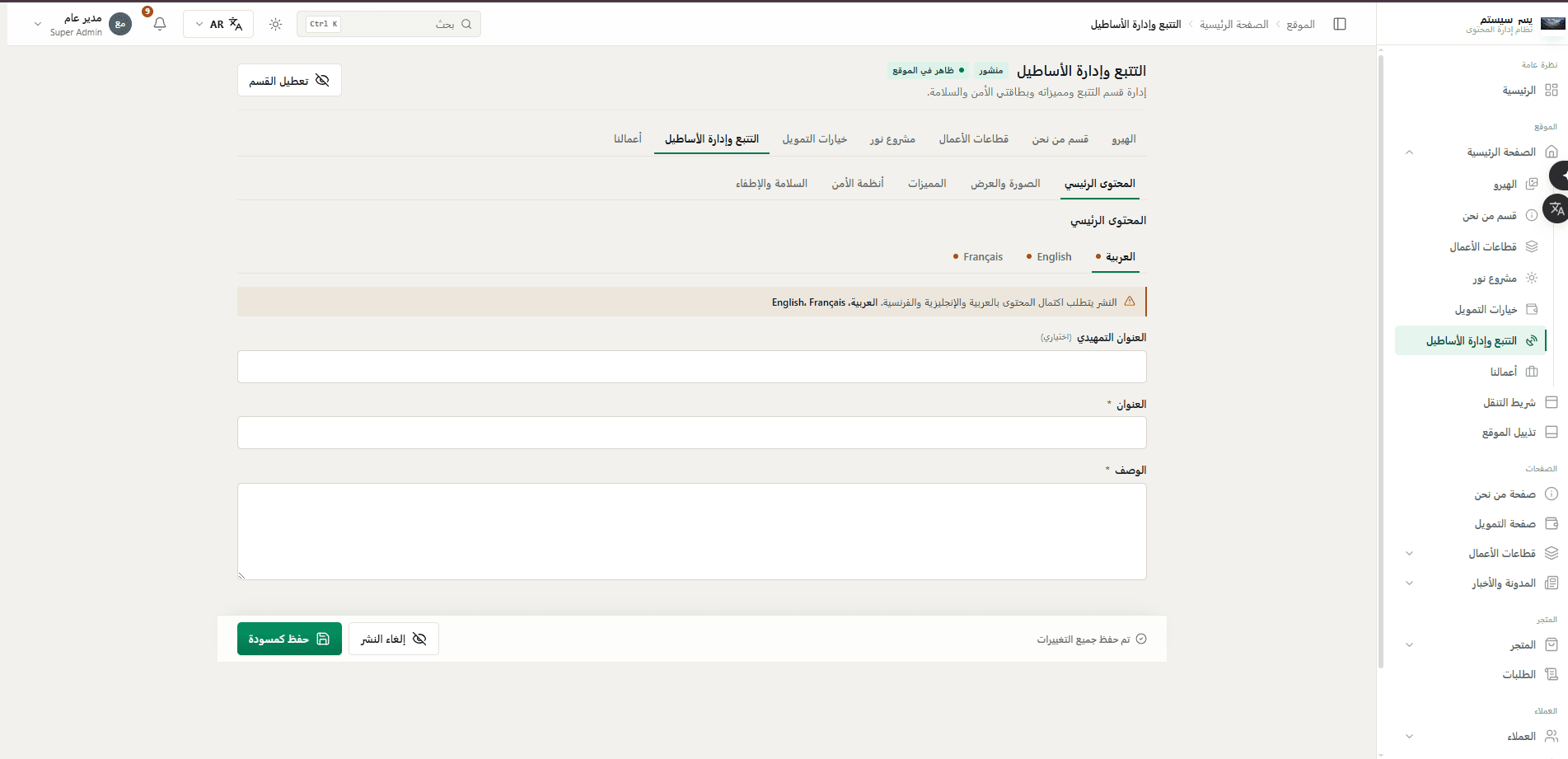1568x759 pixels.
Task: Click the المدونة والأخبار newspaper icon
Action: (x=1552, y=583)
